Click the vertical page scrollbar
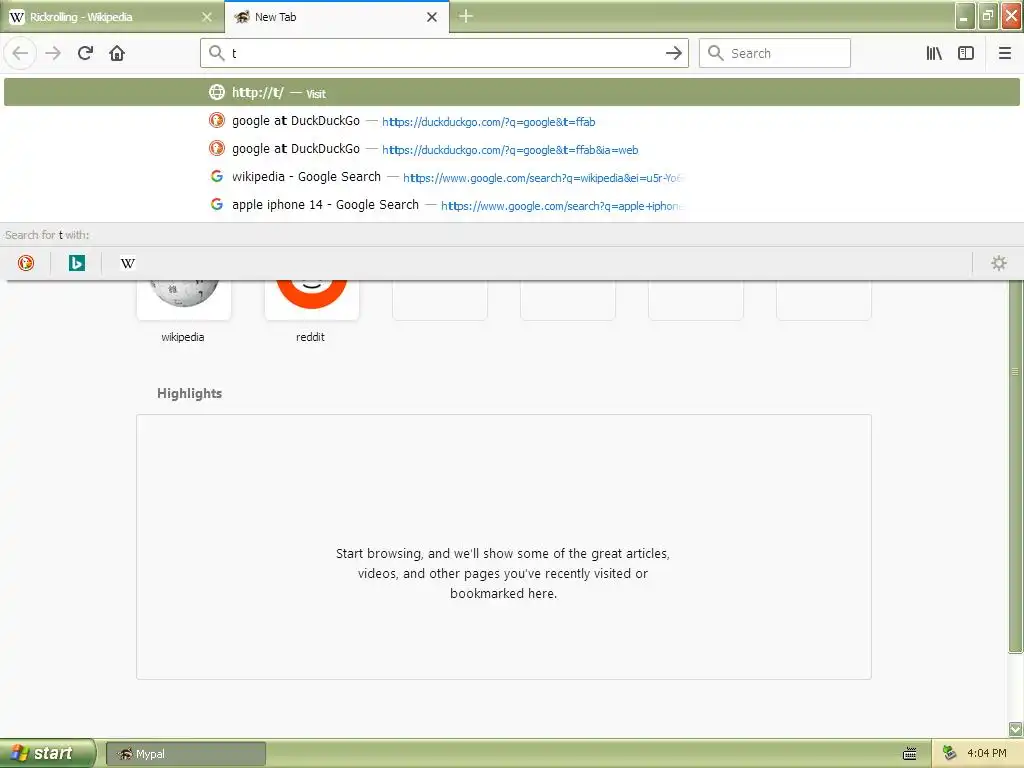Viewport: 1024px width, 768px height. [x=1015, y=466]
